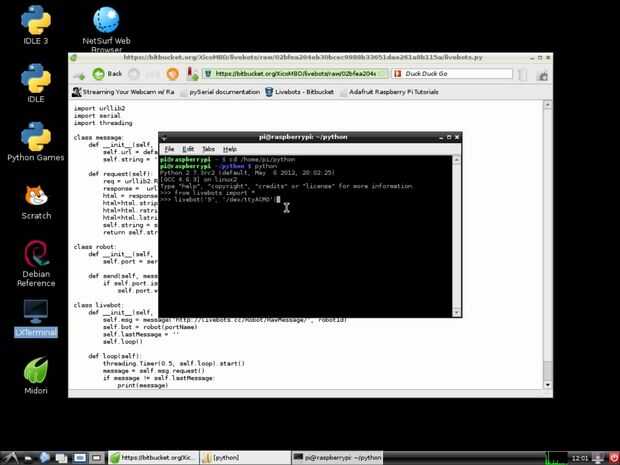The image size is (620, 465).
Task: Open the Python Games desktop icon
Action: [x=36, y=142]
